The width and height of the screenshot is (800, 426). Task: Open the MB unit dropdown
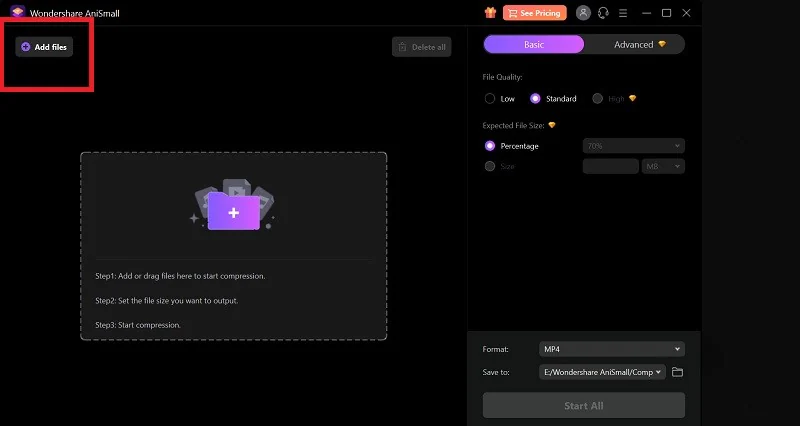663,166
